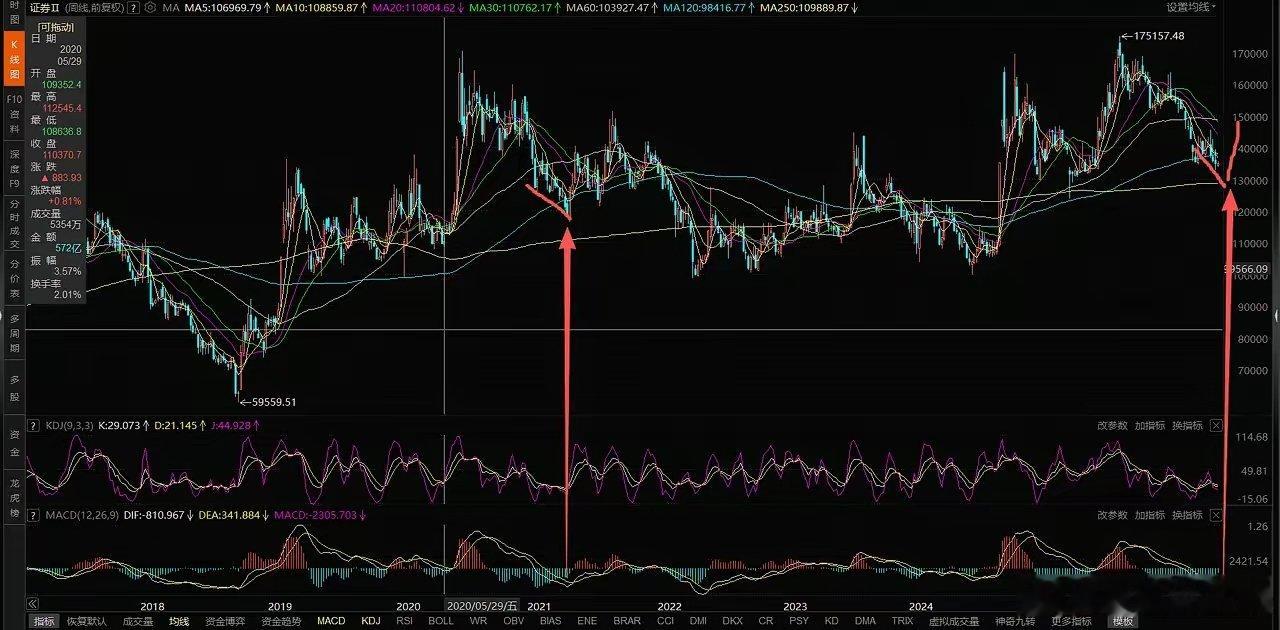
Task: Open 更多指标 menu
Action: point(1073,621)
